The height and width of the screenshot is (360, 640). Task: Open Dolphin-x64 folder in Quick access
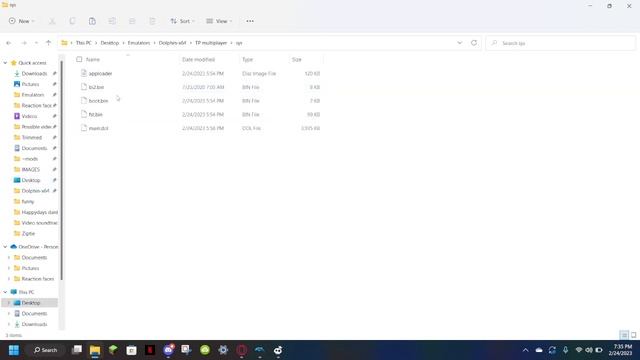tap(35, 191)
